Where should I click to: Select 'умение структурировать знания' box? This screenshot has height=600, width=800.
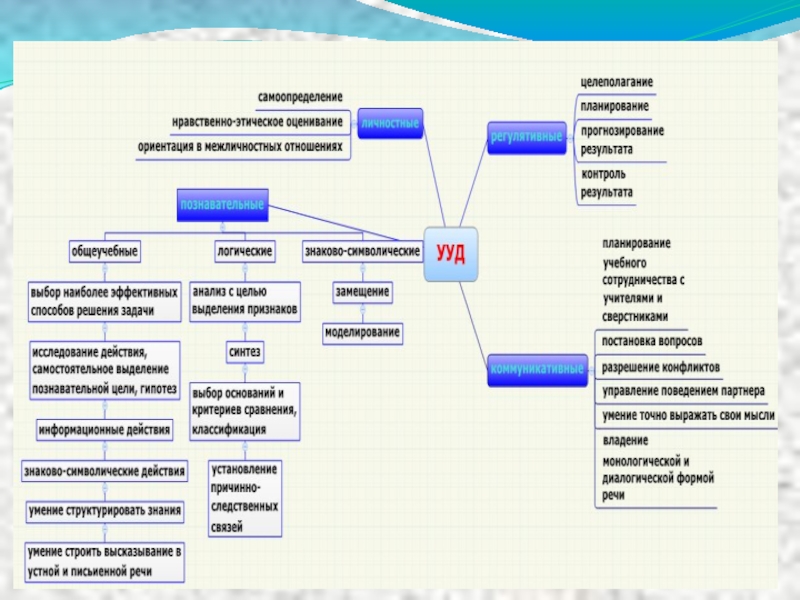(105, 511)
